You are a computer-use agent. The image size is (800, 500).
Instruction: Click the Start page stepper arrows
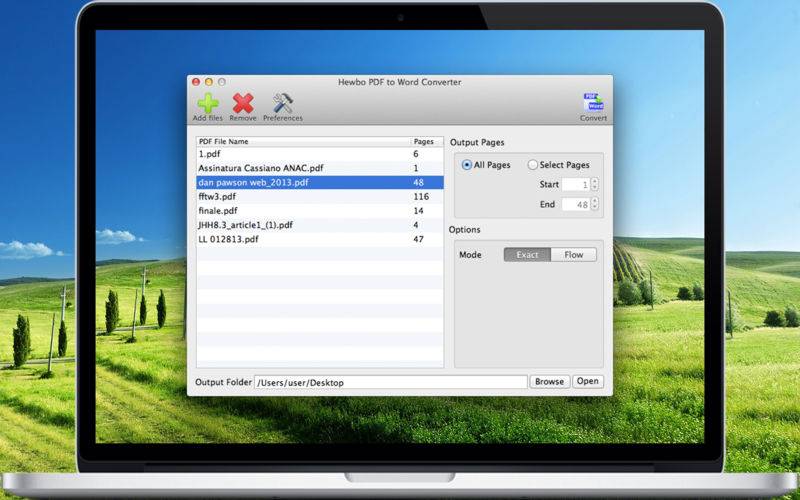(x=594, y=185)
